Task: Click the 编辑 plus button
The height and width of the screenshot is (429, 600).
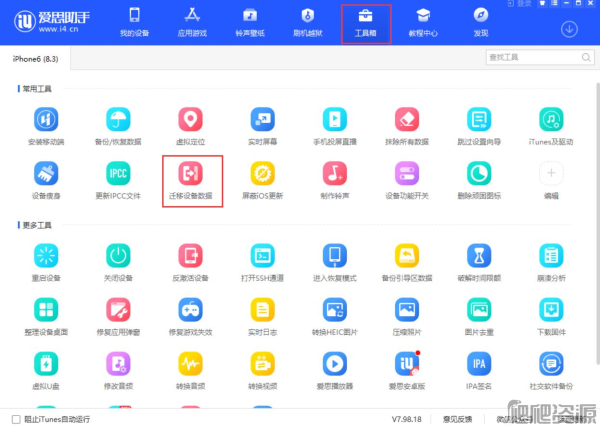Action: click(551, 173)
